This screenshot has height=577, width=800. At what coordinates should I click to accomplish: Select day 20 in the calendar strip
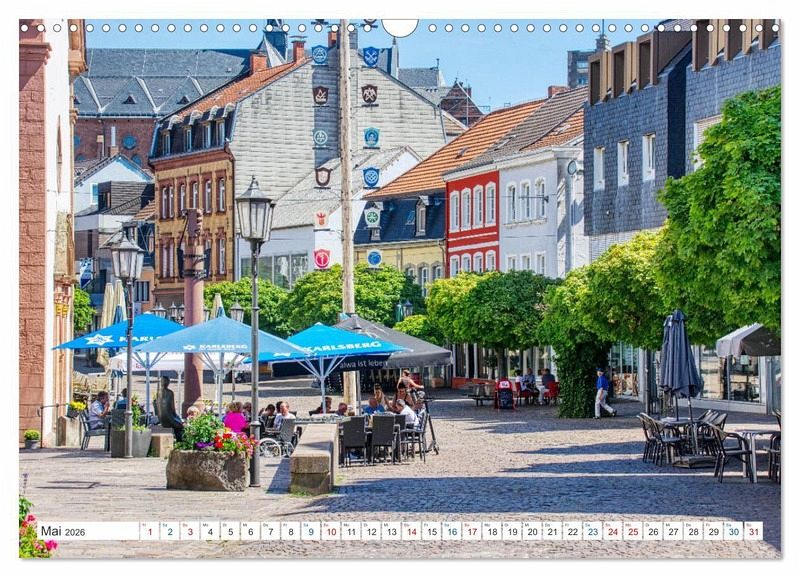(x=532, y=531)
